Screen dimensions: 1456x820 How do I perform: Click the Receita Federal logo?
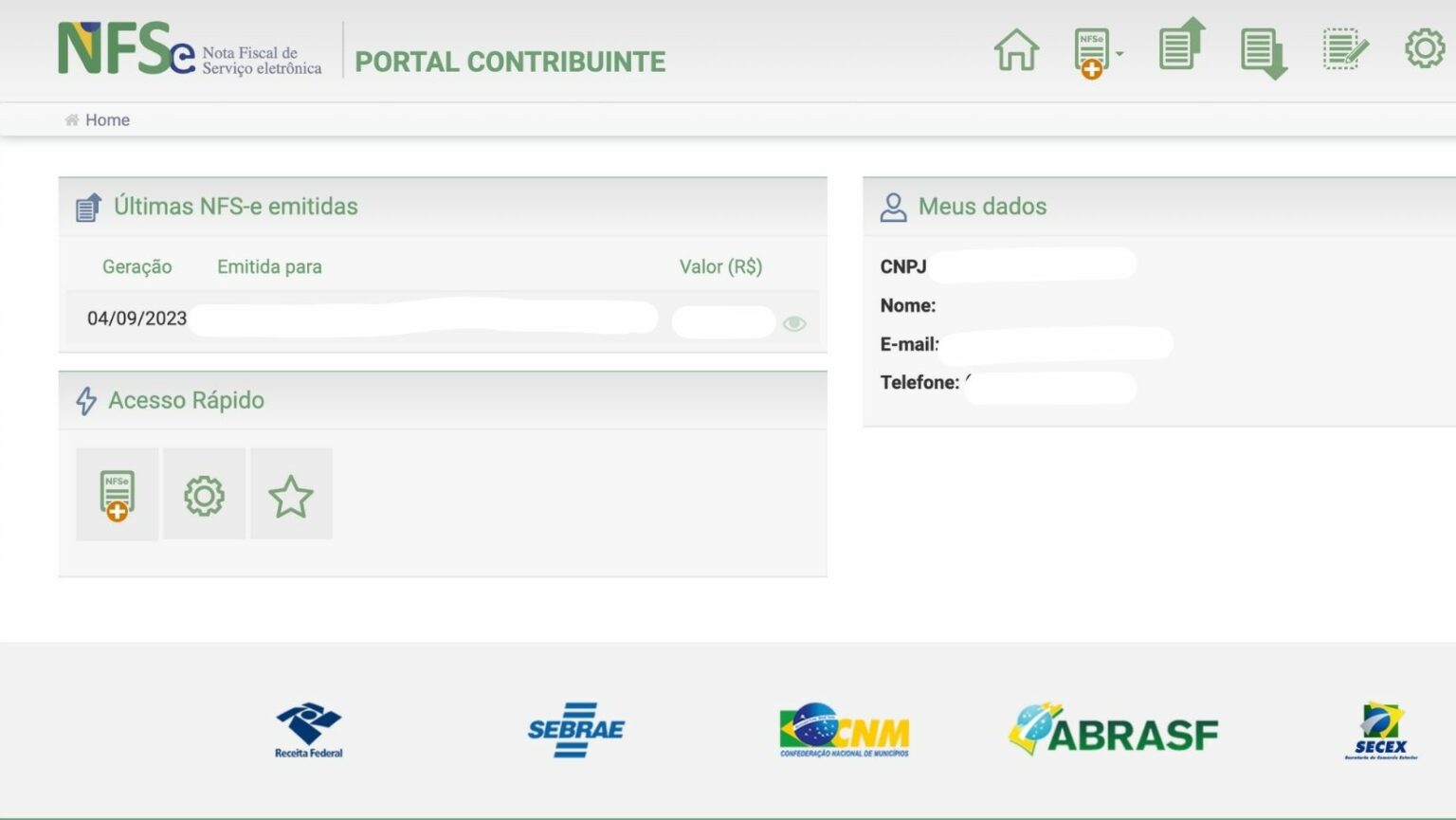(309, 730)
